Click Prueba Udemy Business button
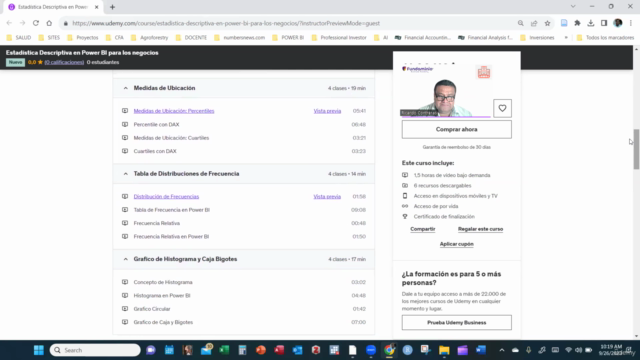Viewport: 640px width, 360px height. coord(456,322)
